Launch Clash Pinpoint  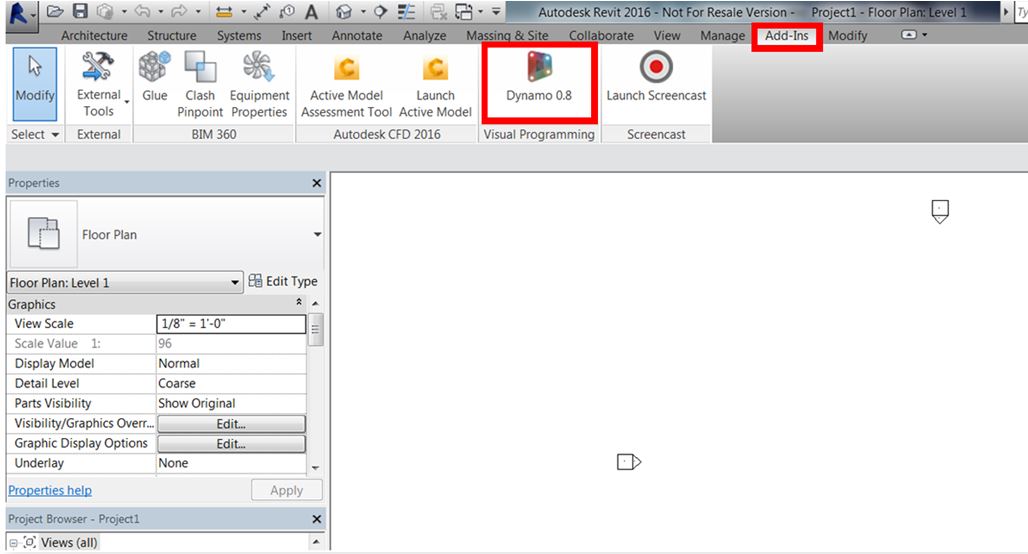coord(200,85)
